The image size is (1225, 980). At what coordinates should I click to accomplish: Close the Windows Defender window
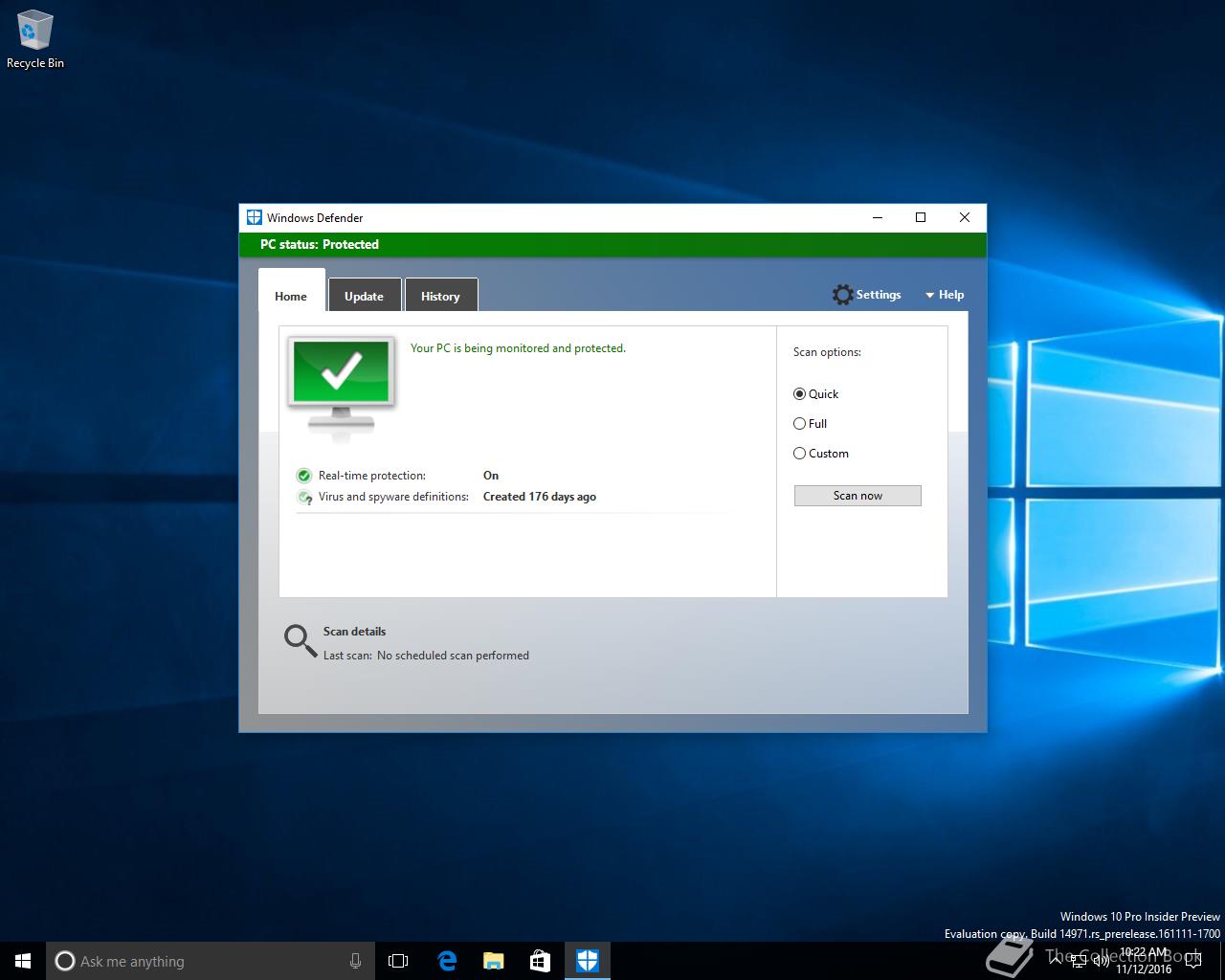[965, 217]
